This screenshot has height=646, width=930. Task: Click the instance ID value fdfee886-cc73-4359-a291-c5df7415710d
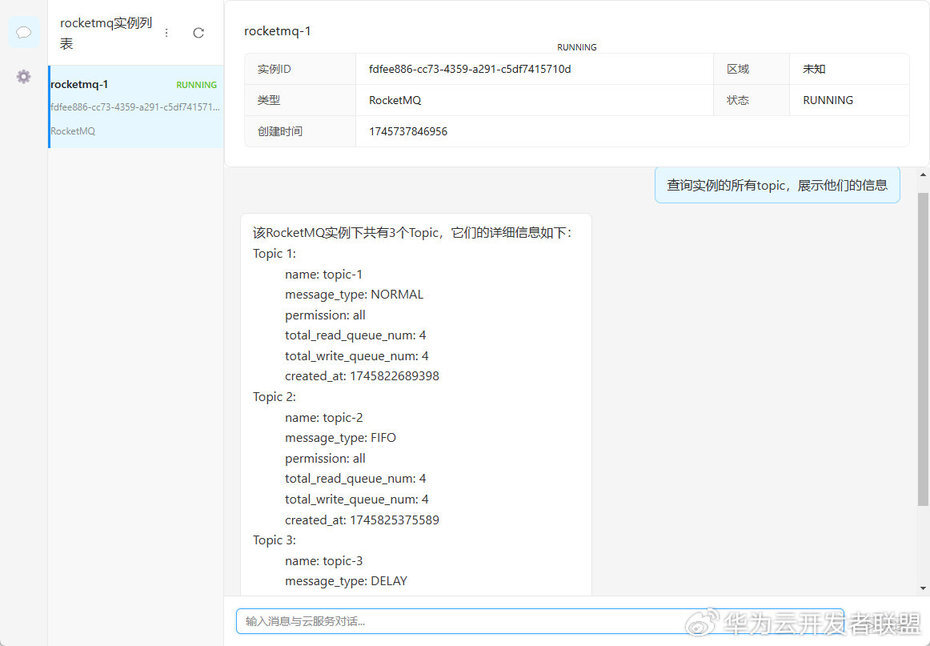(x=470, y=69)
